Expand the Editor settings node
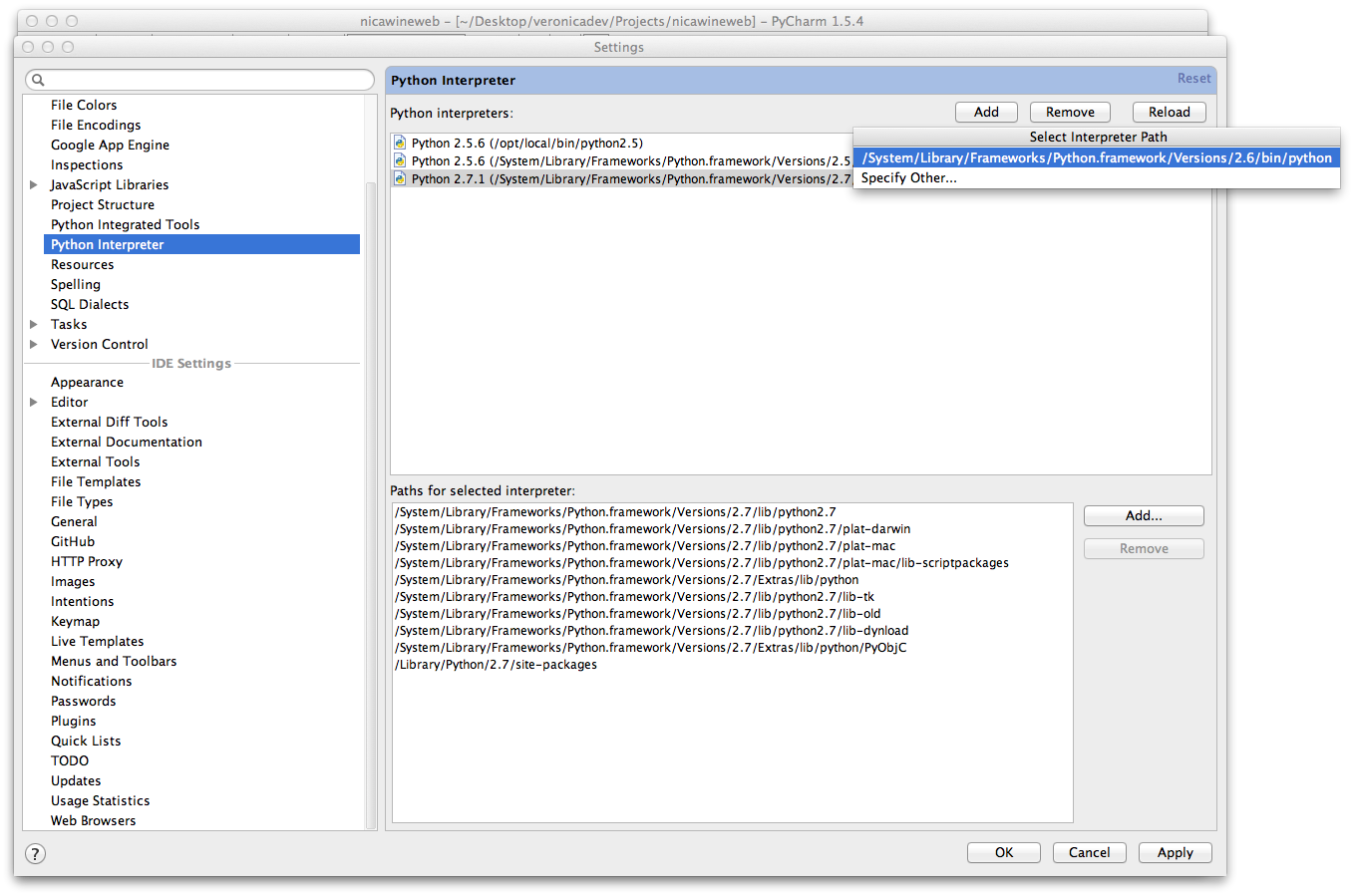 34,402
